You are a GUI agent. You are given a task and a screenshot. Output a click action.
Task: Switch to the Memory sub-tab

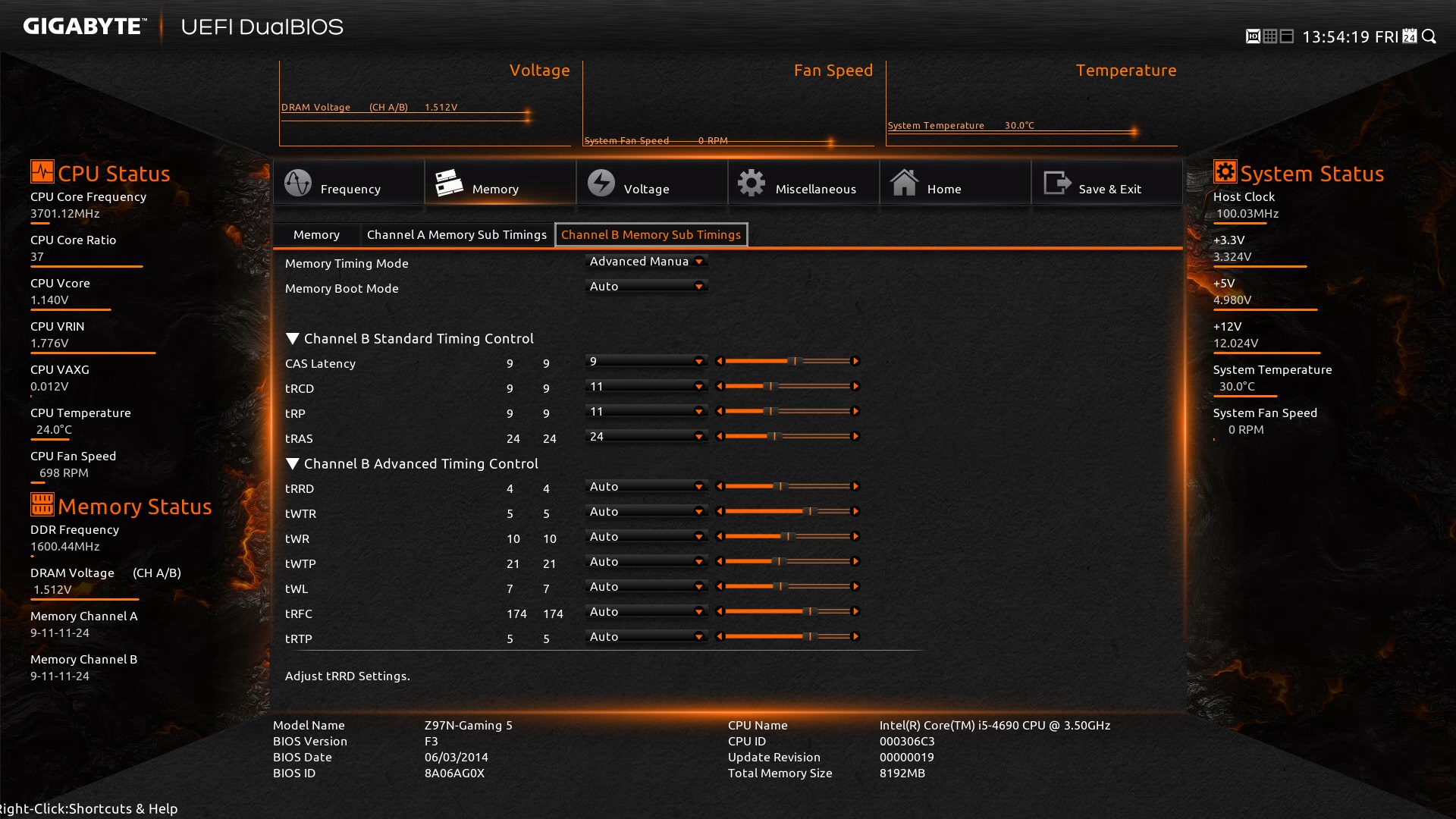316,234
